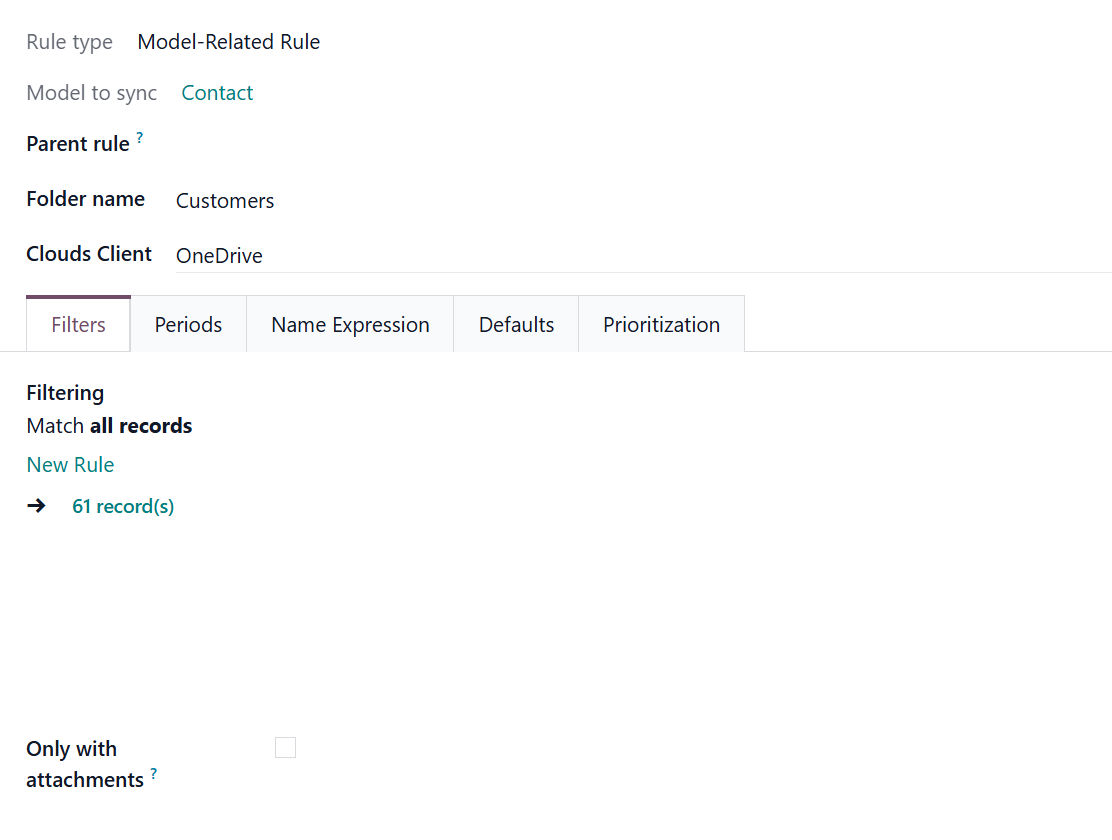
Task: Click the Folder name field label
Action: point(85,199)
